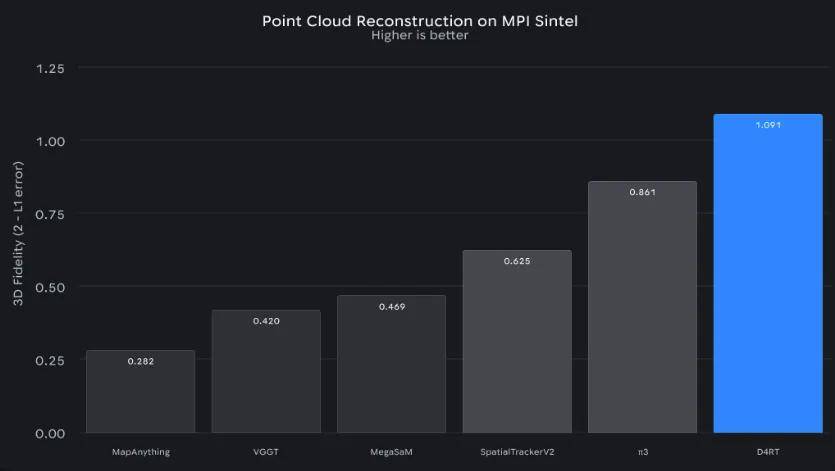The height and width of the screenshot is (471, 835).
Task: Click the 'Higher is better' subtitle
Action: point(418,36)
